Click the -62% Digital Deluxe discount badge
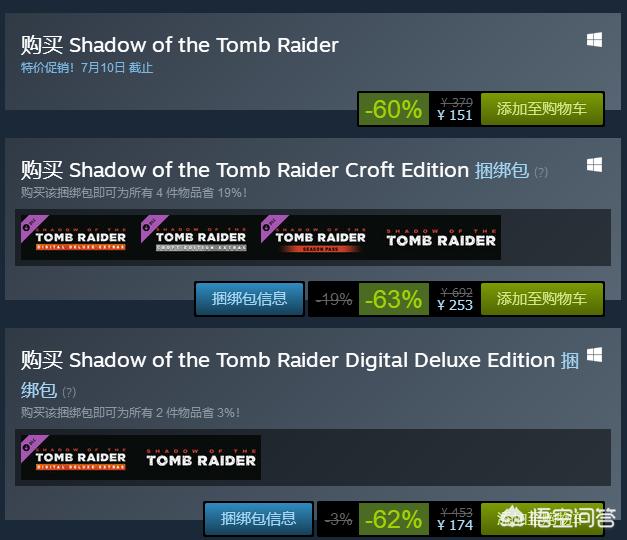The height and width of the screenshot is (540, 627). click(393, 519)
